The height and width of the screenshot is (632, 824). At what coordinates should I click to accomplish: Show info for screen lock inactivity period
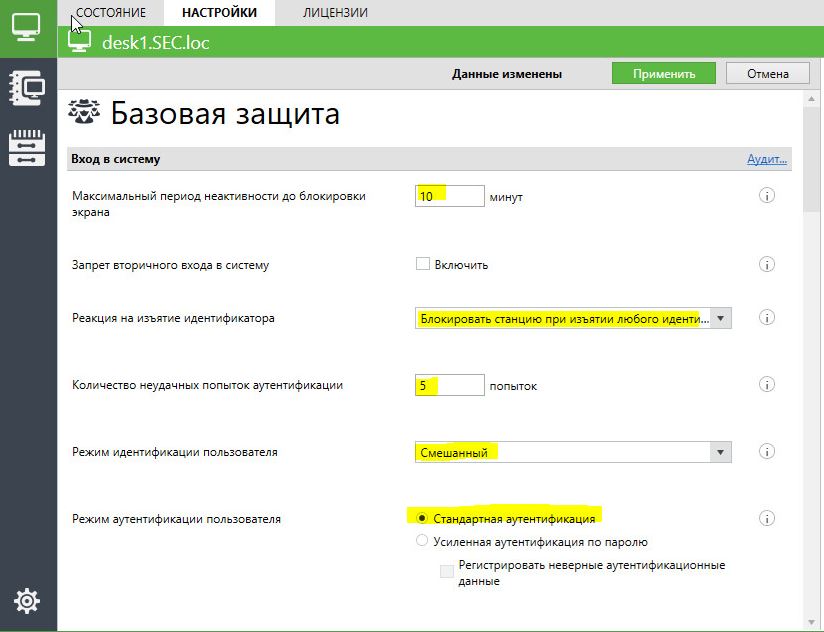[x=767, y=196]
